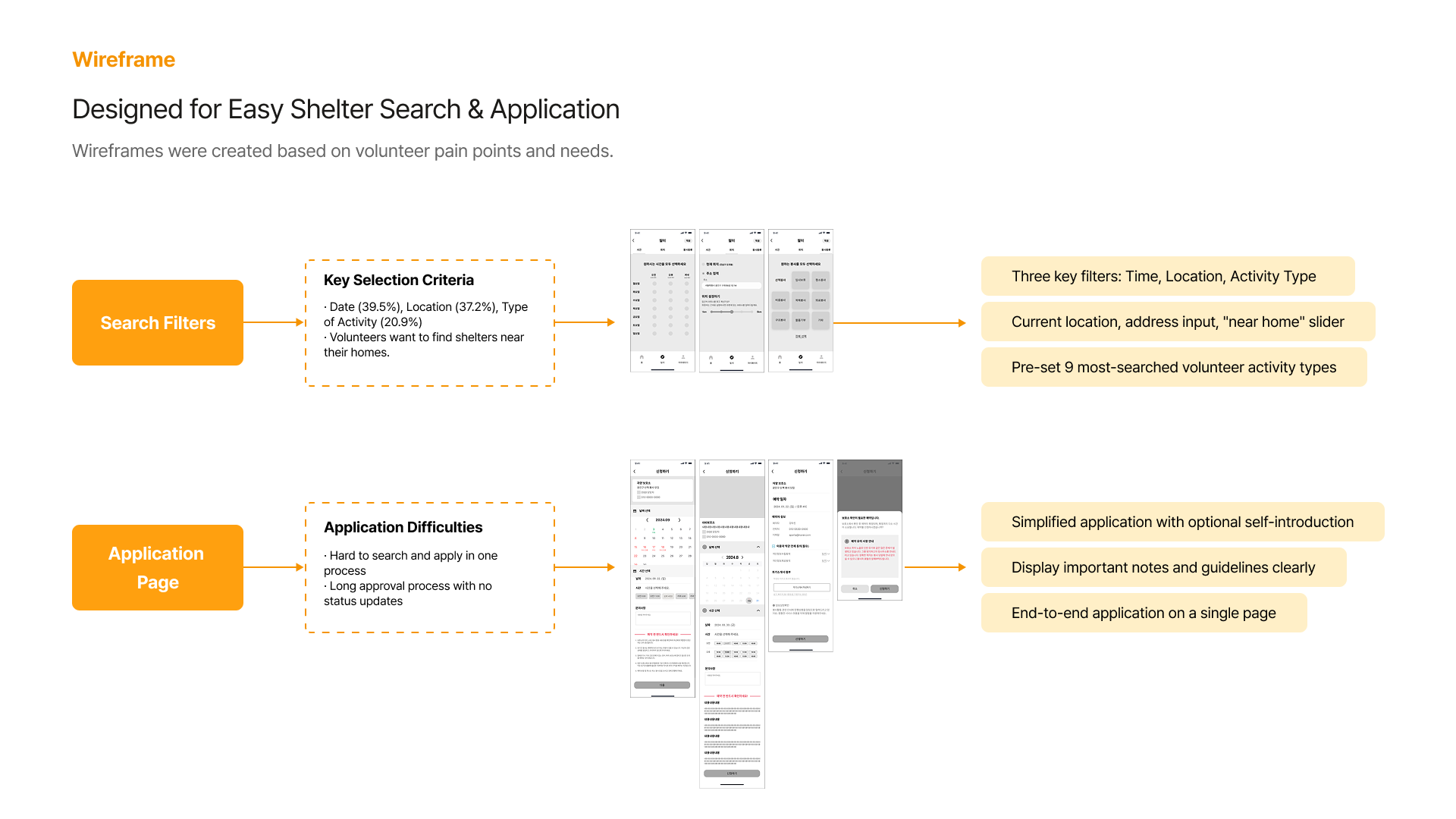Open first consent dropdown in confirmation wireframe
Screen dimensions: 1456x819
(x=826, y=554)
